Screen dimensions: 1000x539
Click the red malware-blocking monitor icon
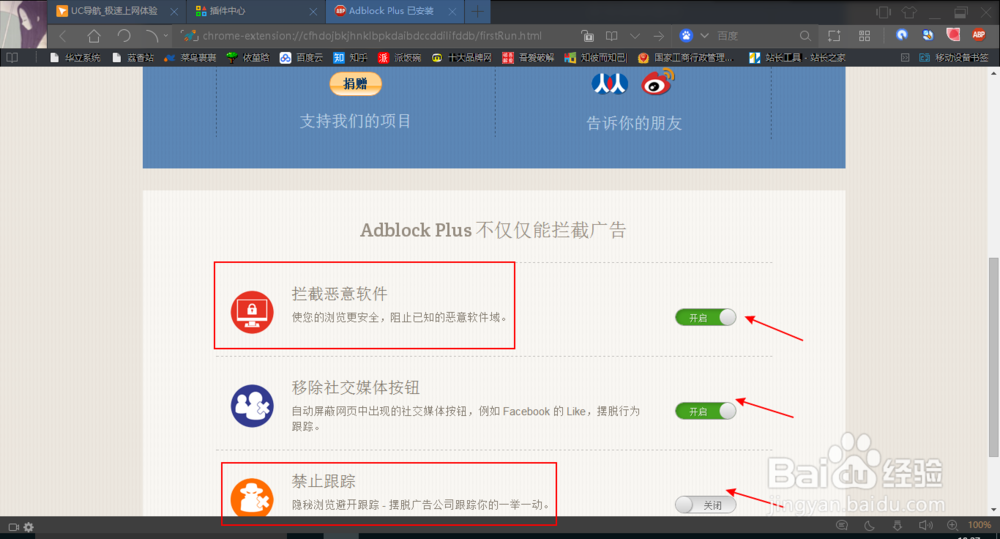point(252,312)
